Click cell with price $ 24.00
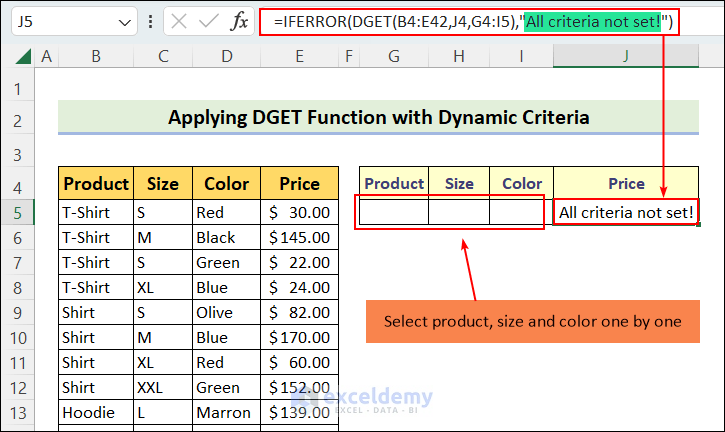 (x=300, y=287)
